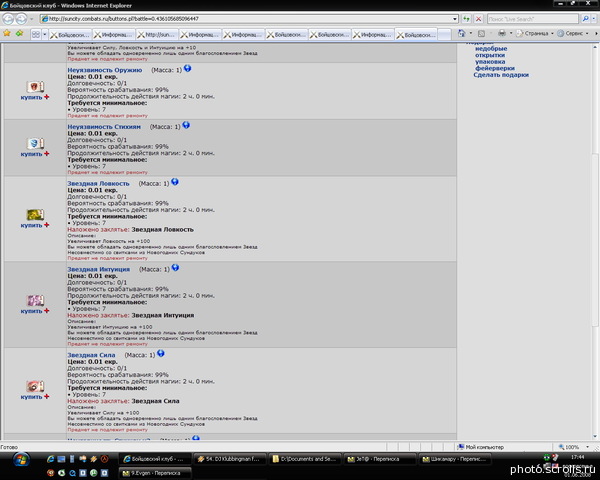Buy Звездная Сила via купить link
This screenshot has height=480, width=600.
[31, 397]
